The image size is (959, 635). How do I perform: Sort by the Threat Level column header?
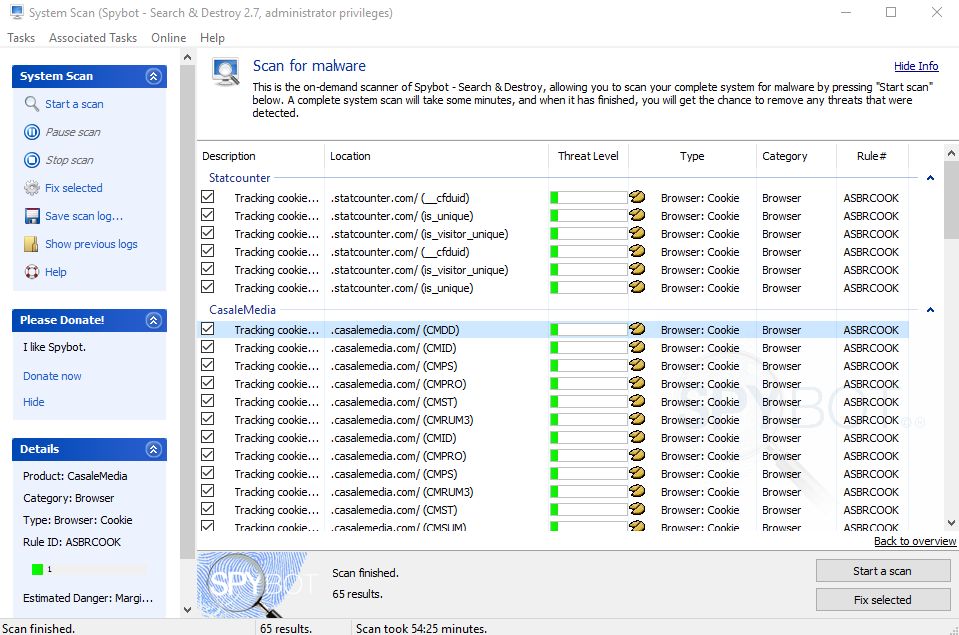pyautogui.click(x=588, y=156)
